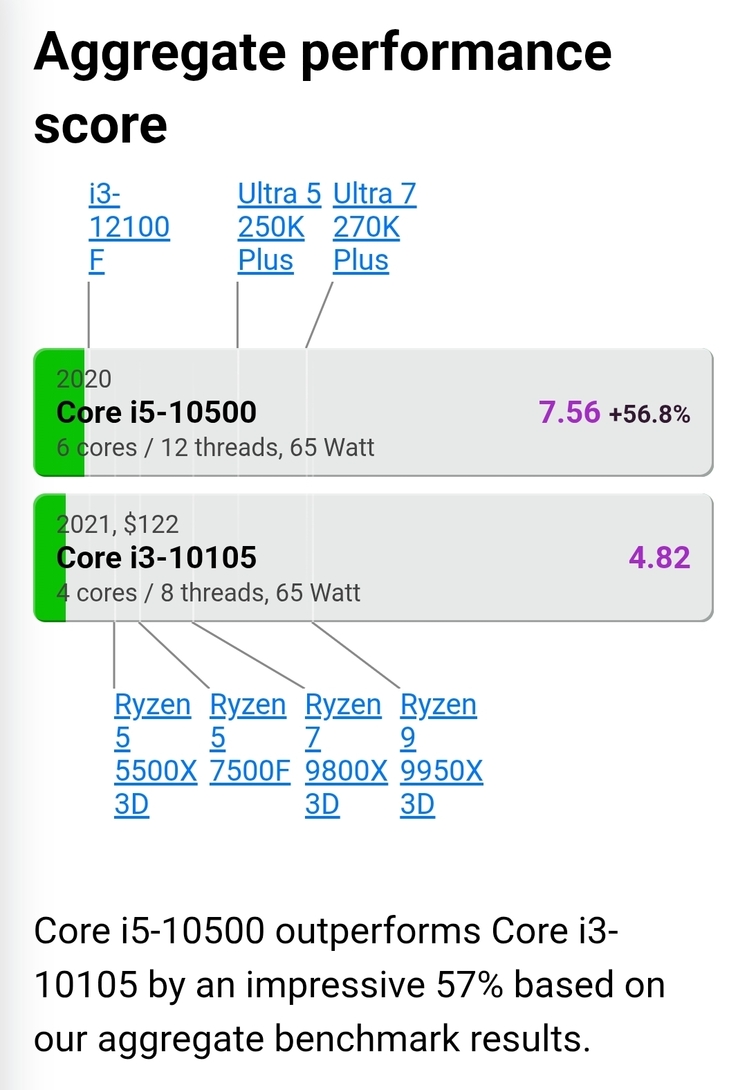Open the Ryzen 7 9800X3D link
This screenshot has height=1090, width=747.
click(346, 754)
